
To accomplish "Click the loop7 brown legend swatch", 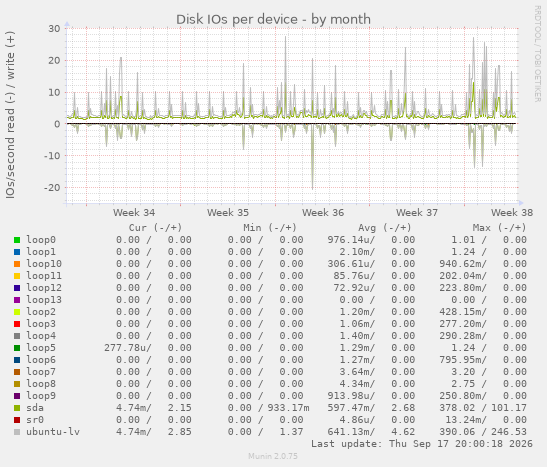I will coord(17,372).
